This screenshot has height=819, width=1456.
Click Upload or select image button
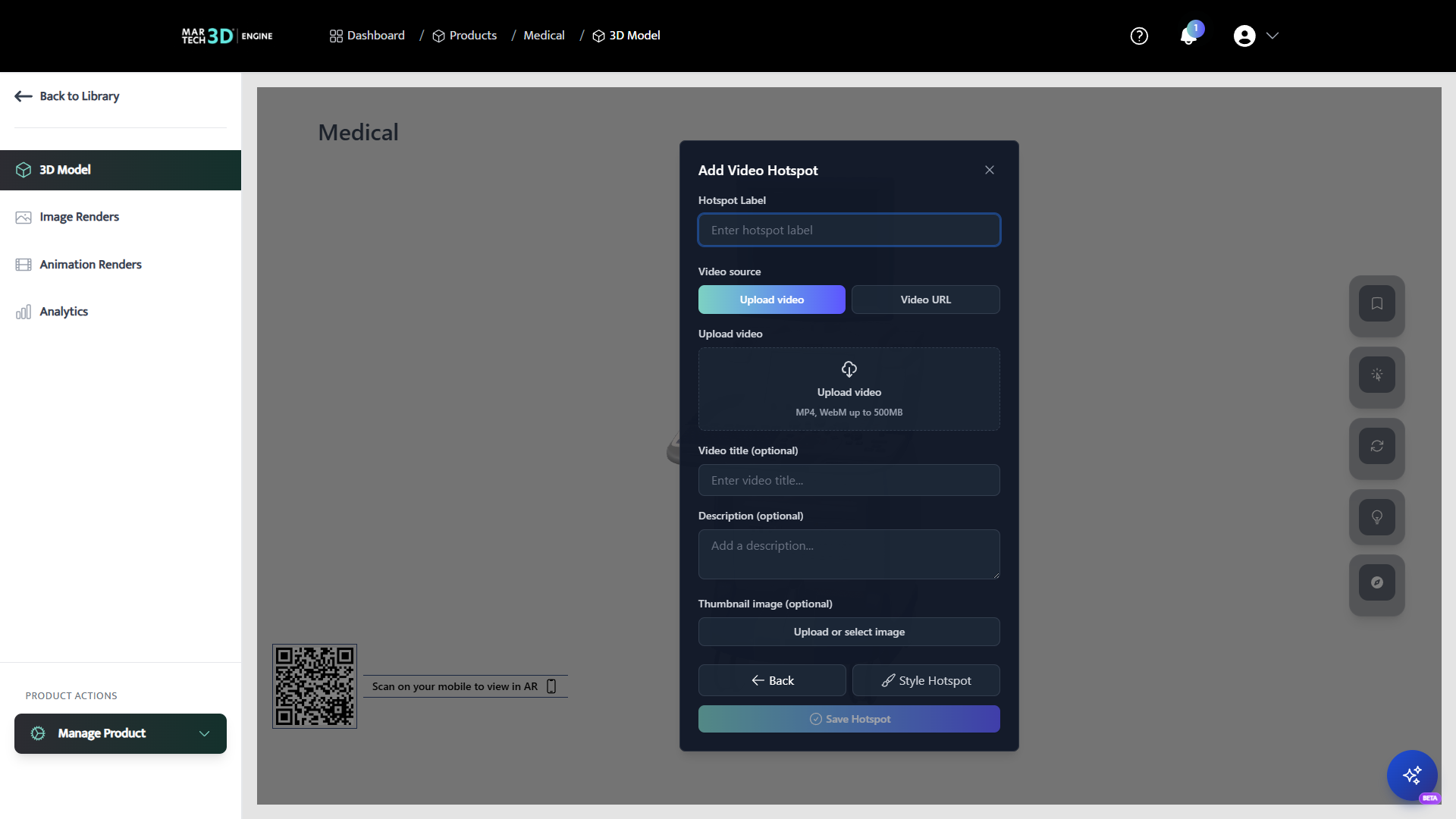[x=849, y=632]
